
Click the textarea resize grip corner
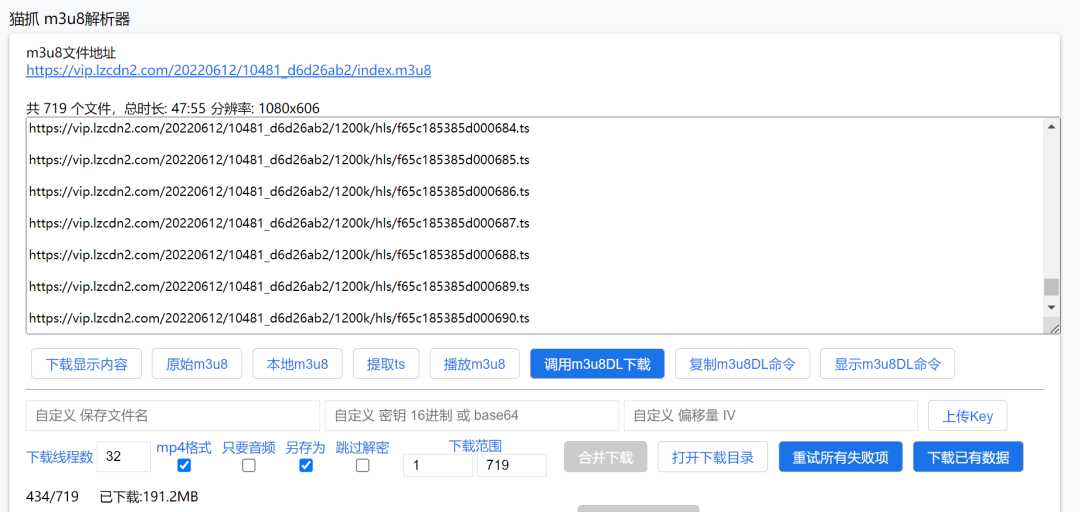click(1055, 329)
